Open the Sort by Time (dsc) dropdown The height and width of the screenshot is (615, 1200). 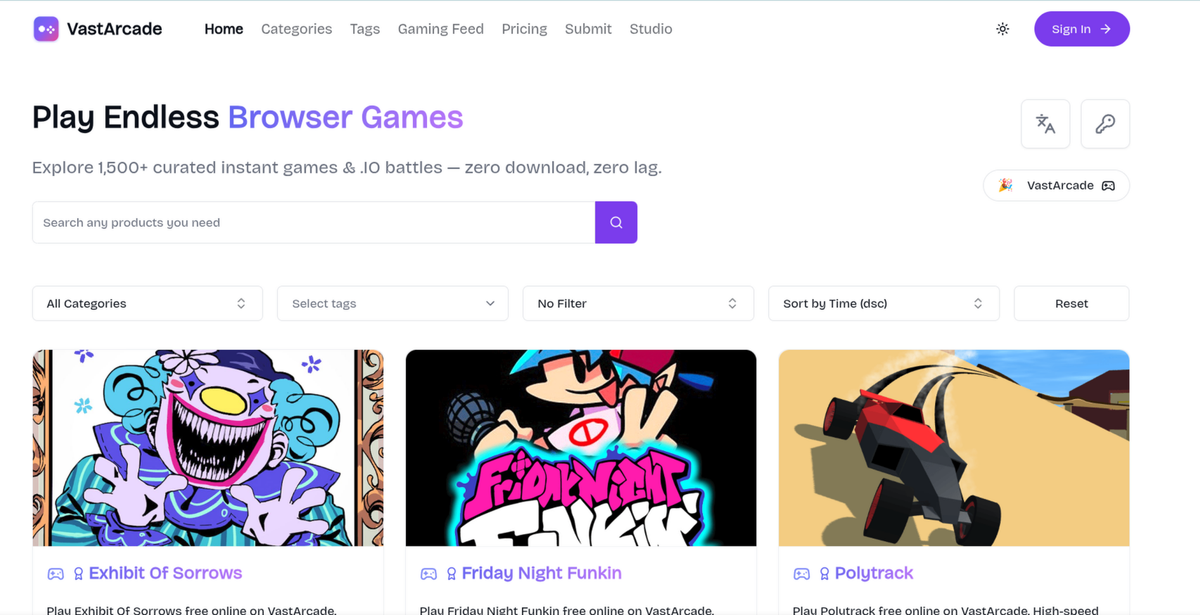[x=884, y=303]
